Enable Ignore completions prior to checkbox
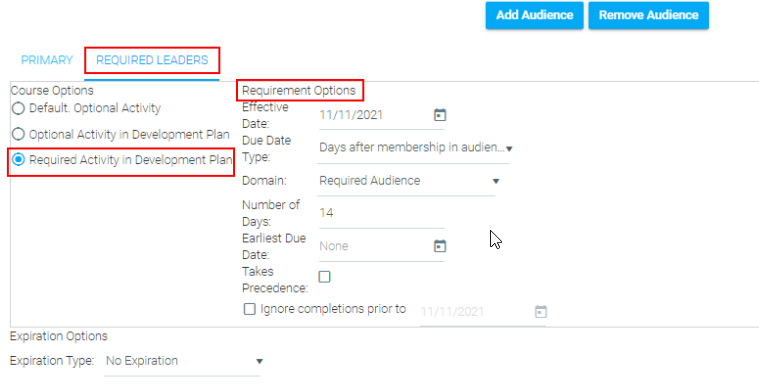Image resolution: width=759 pixels, height=385 pixels. click(x=249, y=309)
